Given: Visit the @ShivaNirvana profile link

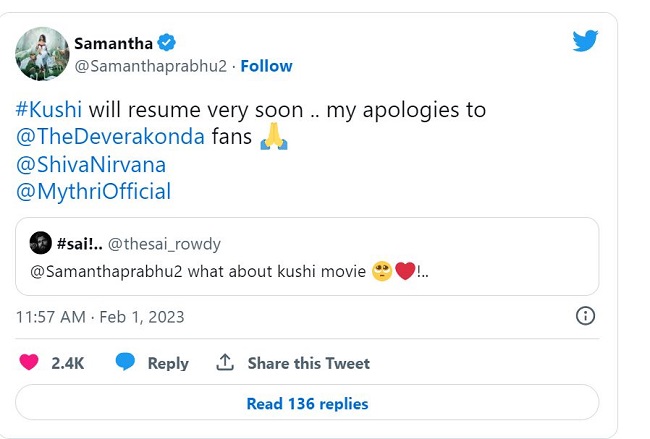Looking at the screenshot, I should point(91,163).
